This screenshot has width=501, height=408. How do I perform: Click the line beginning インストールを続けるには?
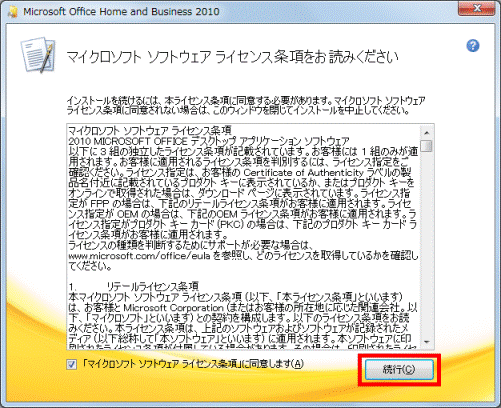point(246,100)
